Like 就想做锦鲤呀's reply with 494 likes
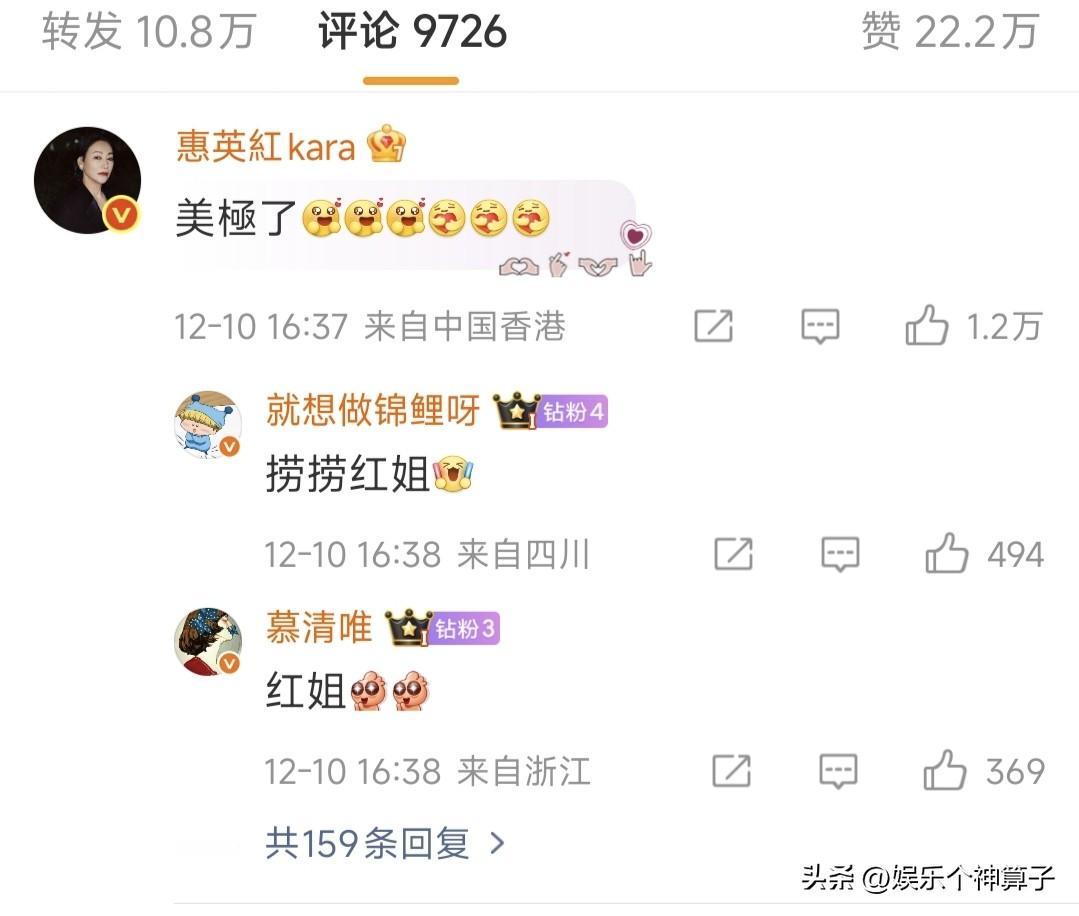 946,553
